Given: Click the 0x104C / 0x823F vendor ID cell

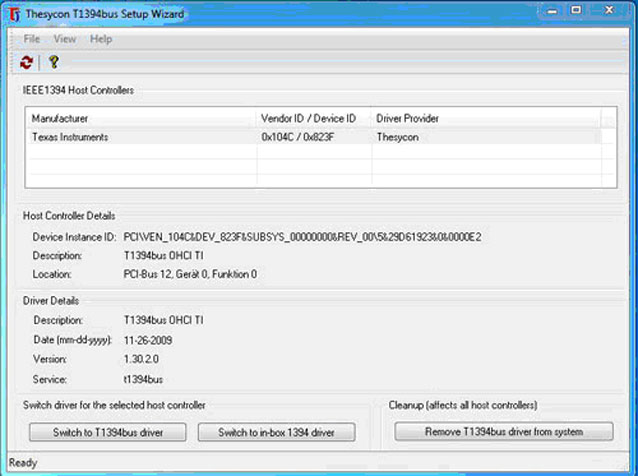Looking at the screenshot, I should coord(300,137).
